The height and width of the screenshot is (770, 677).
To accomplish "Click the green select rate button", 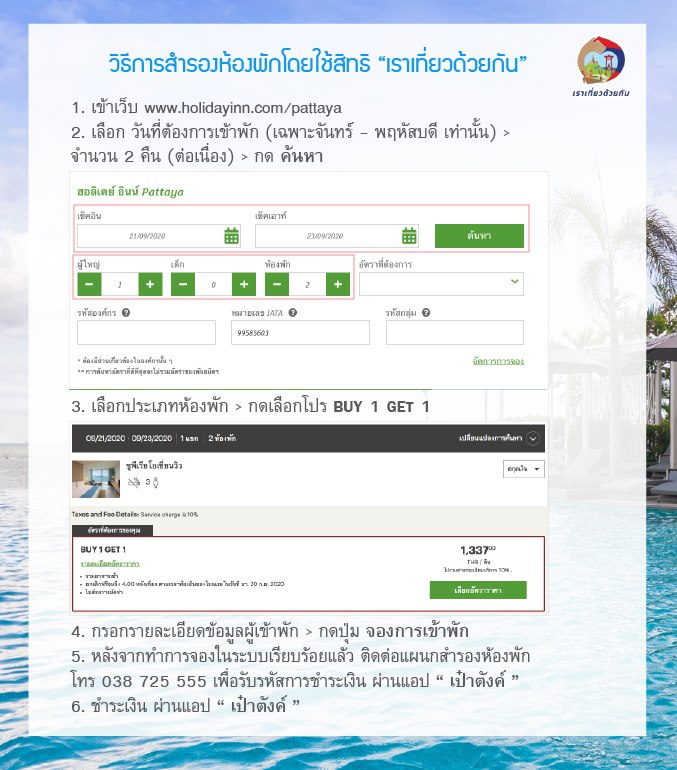I will 478,590.
